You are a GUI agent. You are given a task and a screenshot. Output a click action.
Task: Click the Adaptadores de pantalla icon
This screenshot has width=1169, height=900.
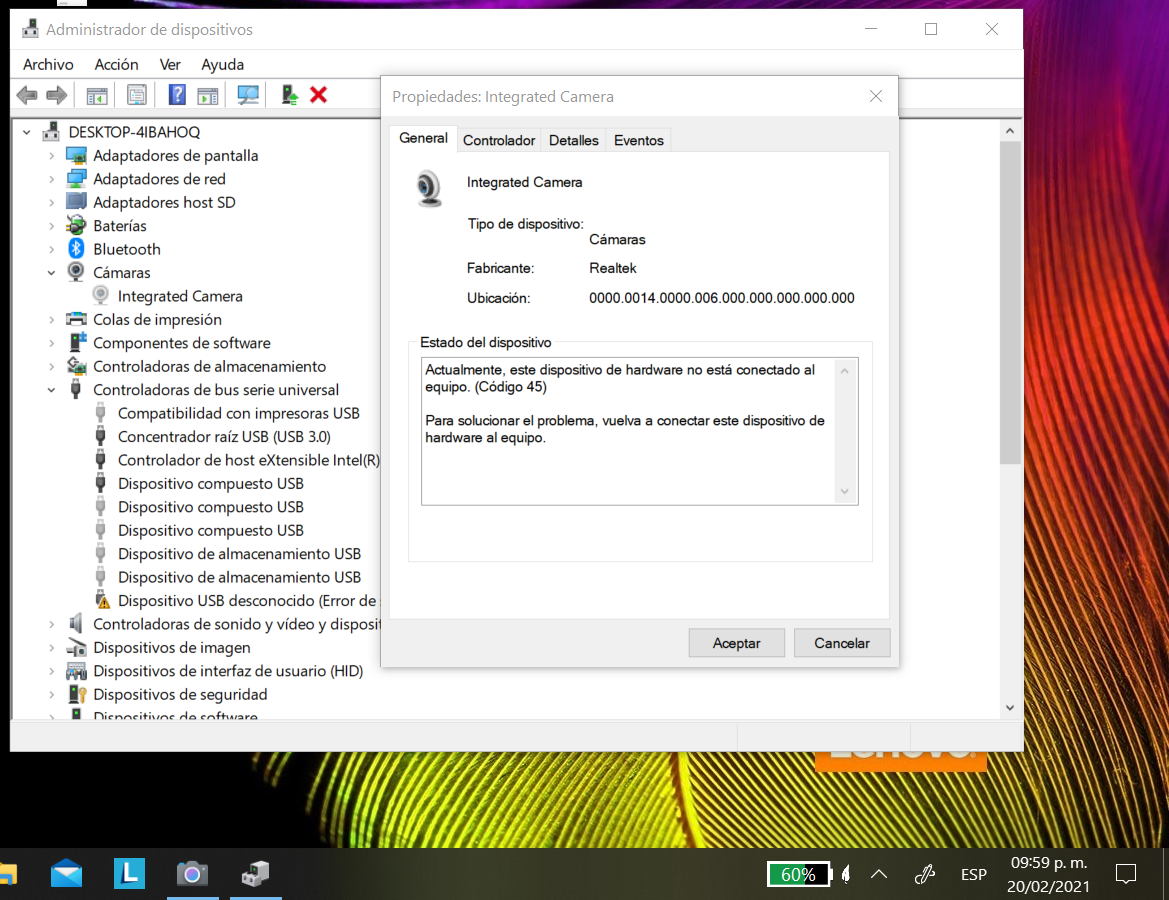tap(76, 155)
